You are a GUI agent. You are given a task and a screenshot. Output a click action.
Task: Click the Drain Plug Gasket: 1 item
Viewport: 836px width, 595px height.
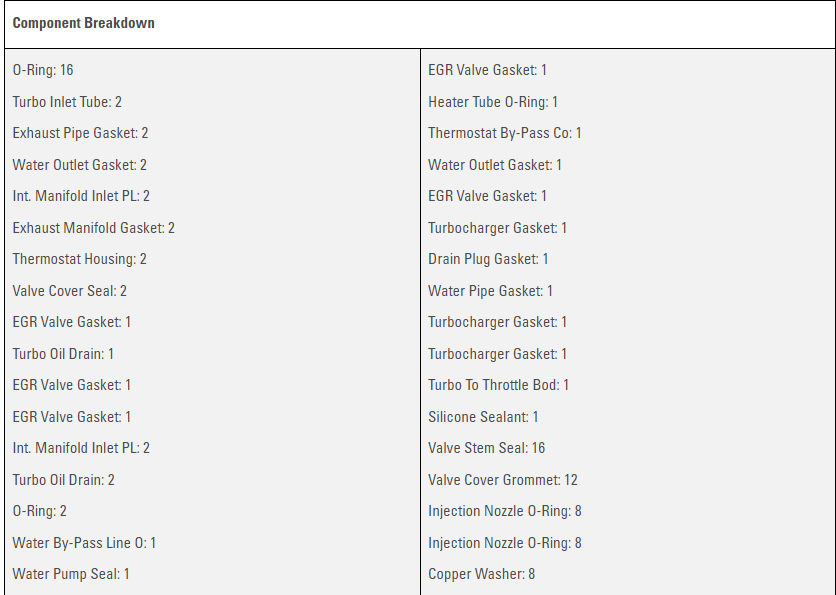tap(488, 259)
